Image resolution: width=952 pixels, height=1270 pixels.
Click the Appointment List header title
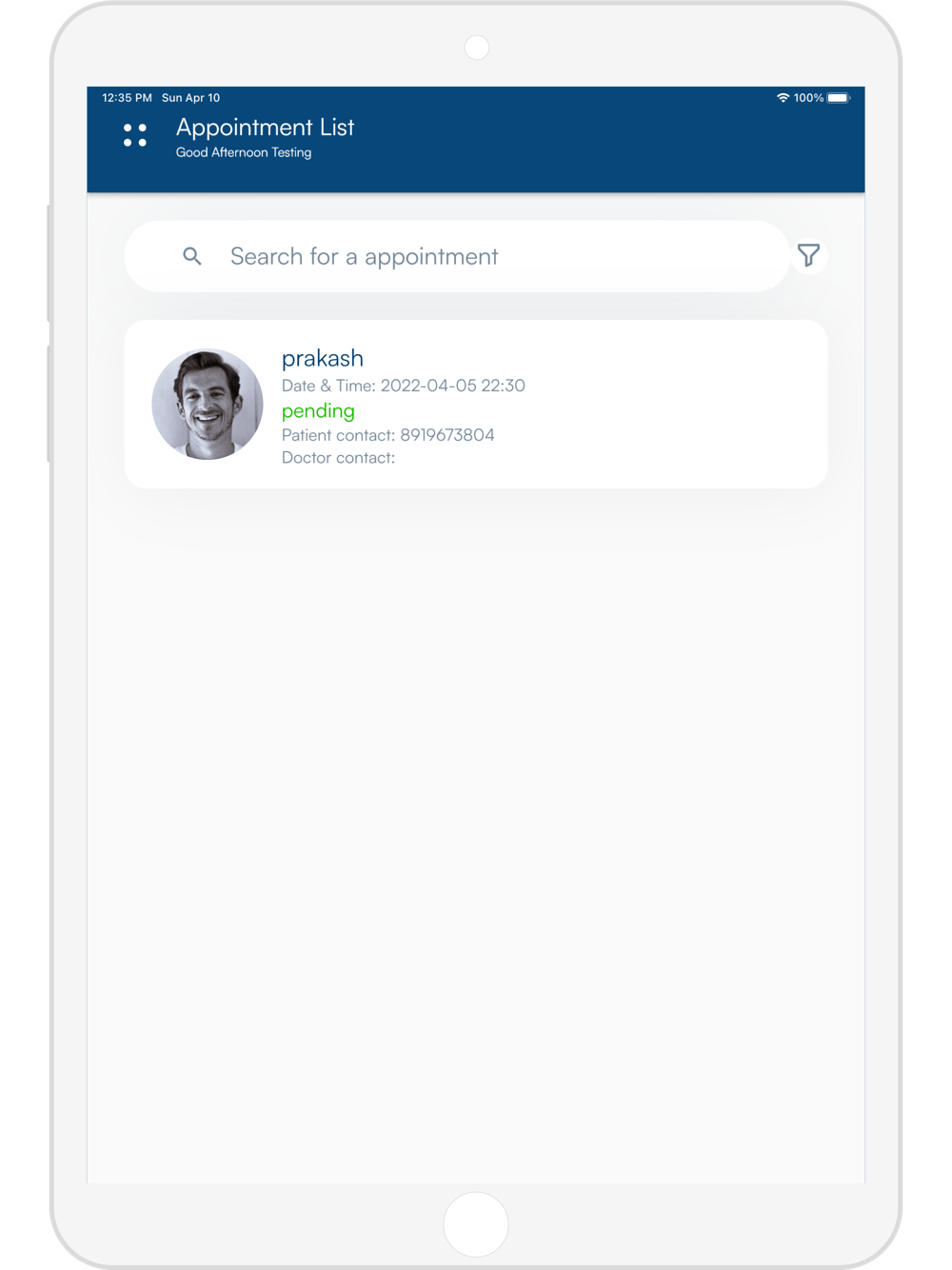click(266, 128)
